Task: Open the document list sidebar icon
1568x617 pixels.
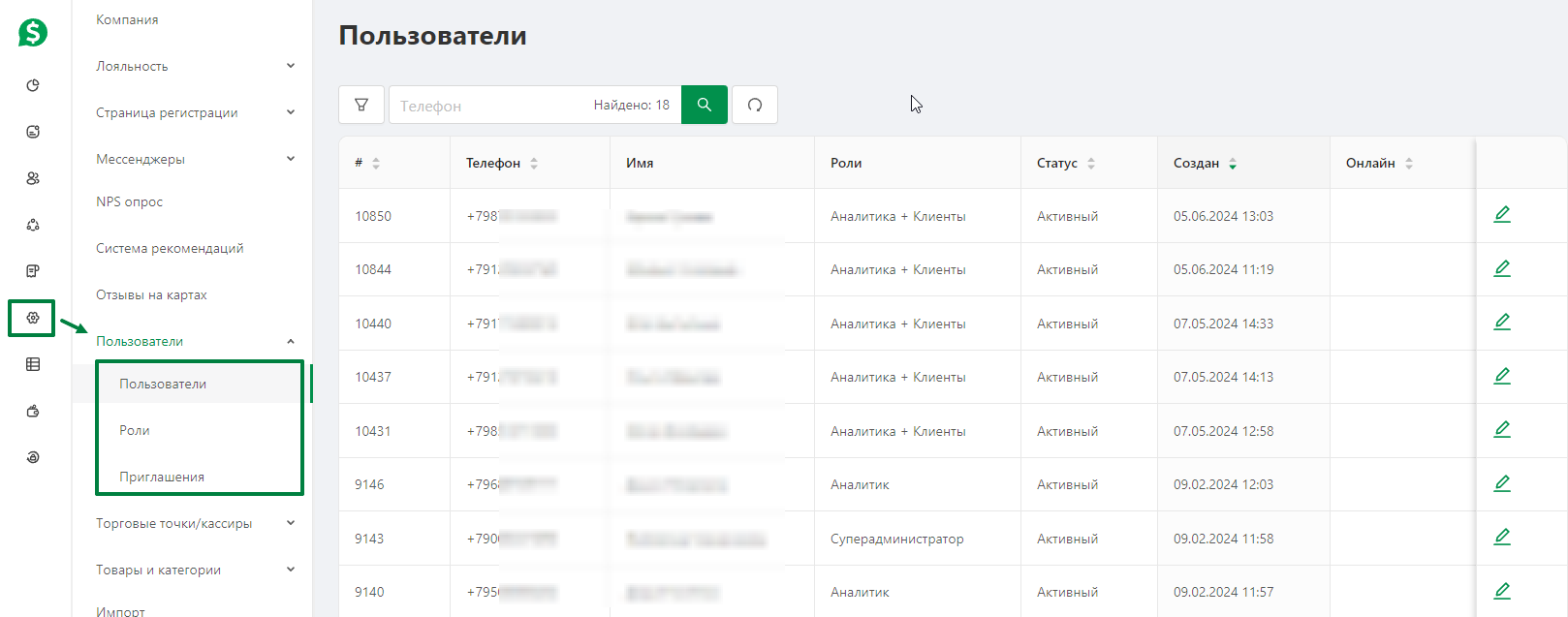Action: [x=33, y=271]
